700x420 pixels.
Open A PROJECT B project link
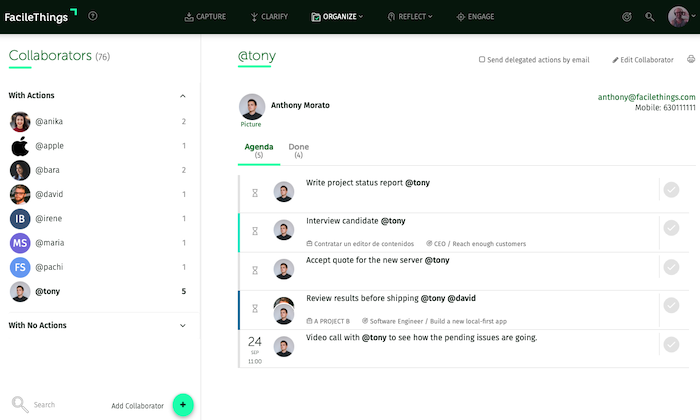click(328, 321)
